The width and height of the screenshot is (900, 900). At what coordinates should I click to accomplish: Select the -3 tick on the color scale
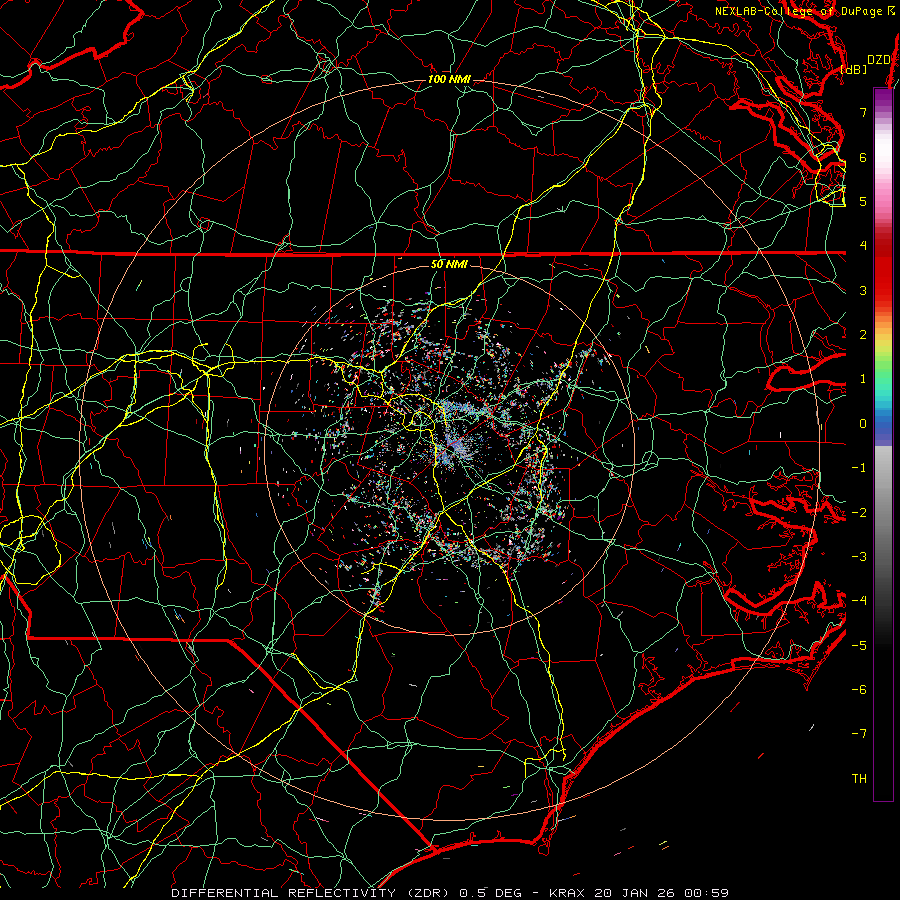[x=859, y=556]
